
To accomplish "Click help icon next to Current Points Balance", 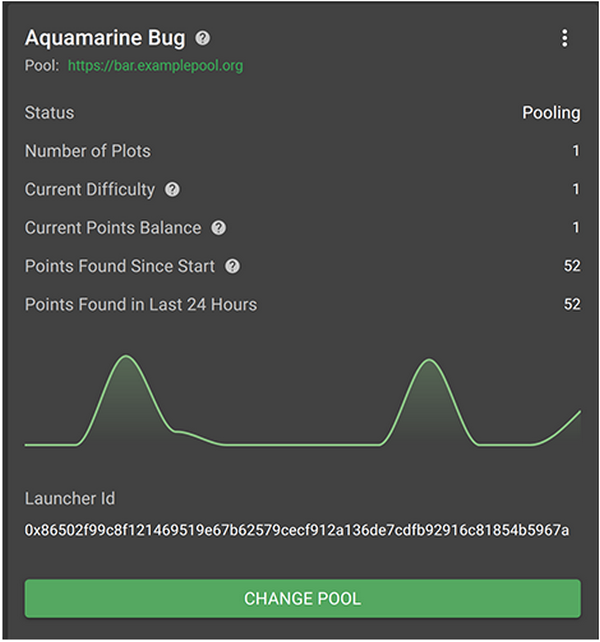I will pyautogui.click(x=218, y=228).
